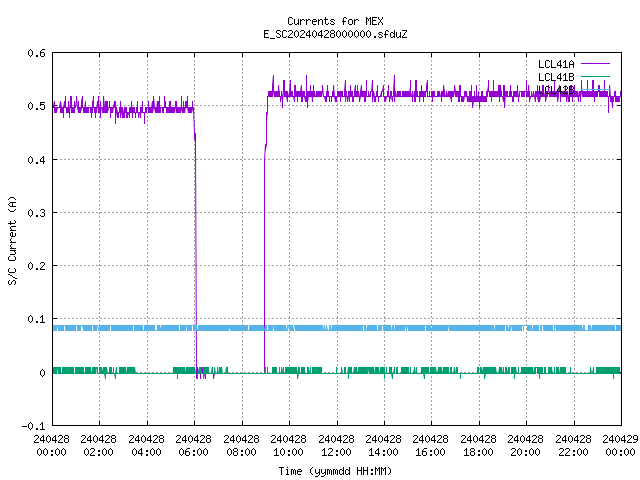Click the y-axis tick label '0.4'

(x=37, y=160)
